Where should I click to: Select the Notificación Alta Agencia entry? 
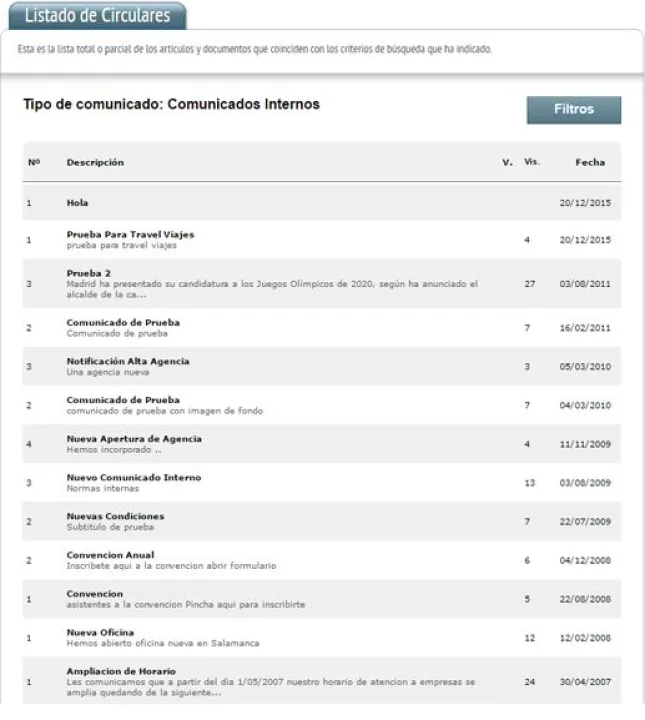point(127,361)
